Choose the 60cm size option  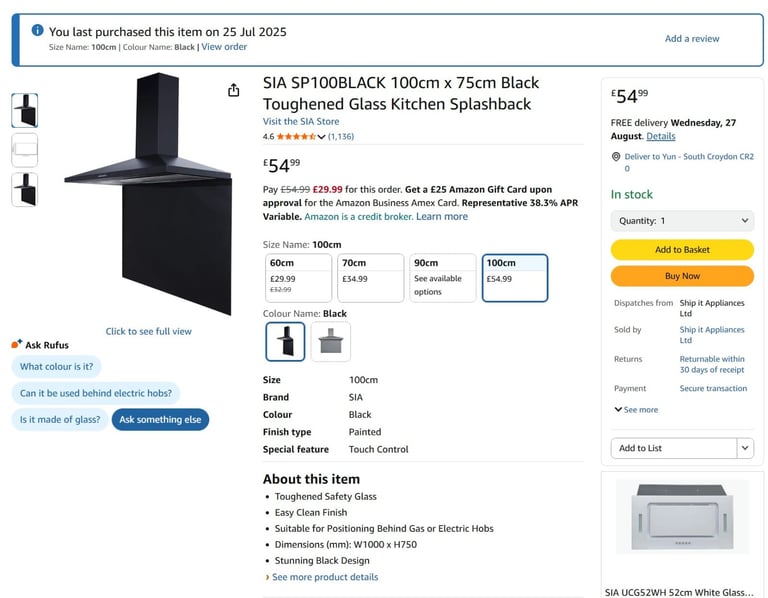click(x=298, y=278)
